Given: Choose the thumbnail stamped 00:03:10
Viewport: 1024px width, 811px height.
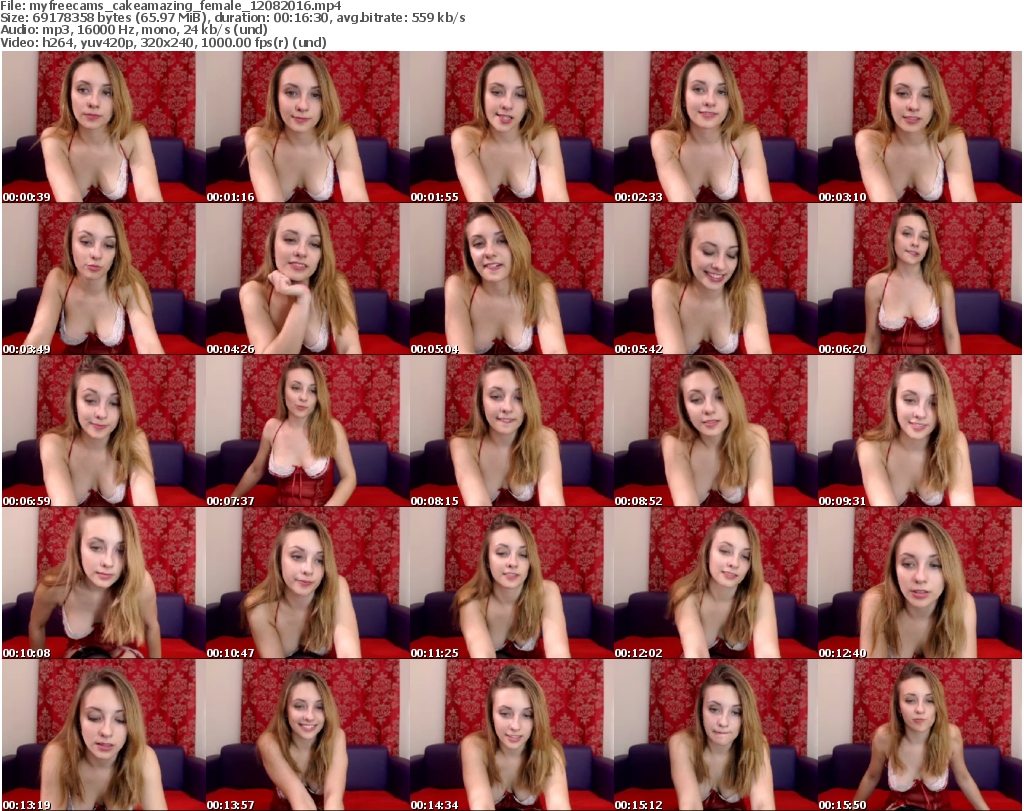Looking at the screenshot, I should click(920, 127).
